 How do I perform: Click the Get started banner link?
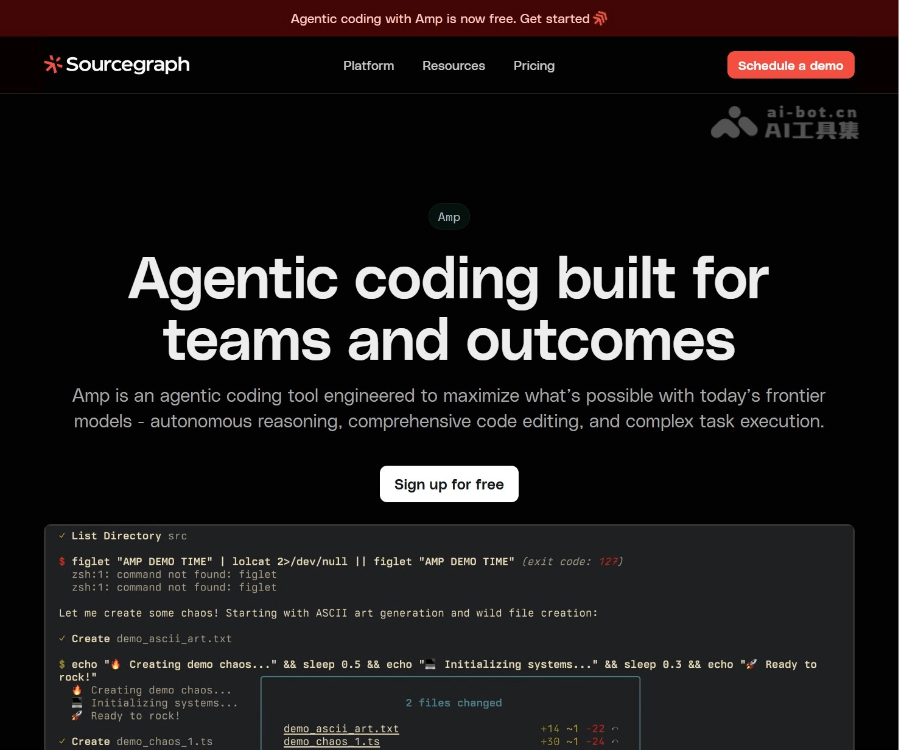pyautogui.click(x=554, y=18)
